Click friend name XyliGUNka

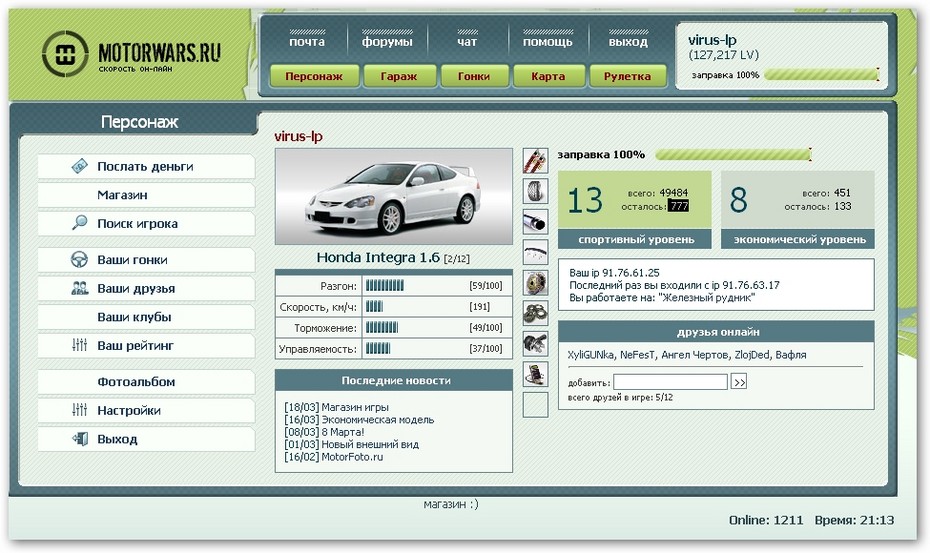pyautogui.click(x=591, y=355)
